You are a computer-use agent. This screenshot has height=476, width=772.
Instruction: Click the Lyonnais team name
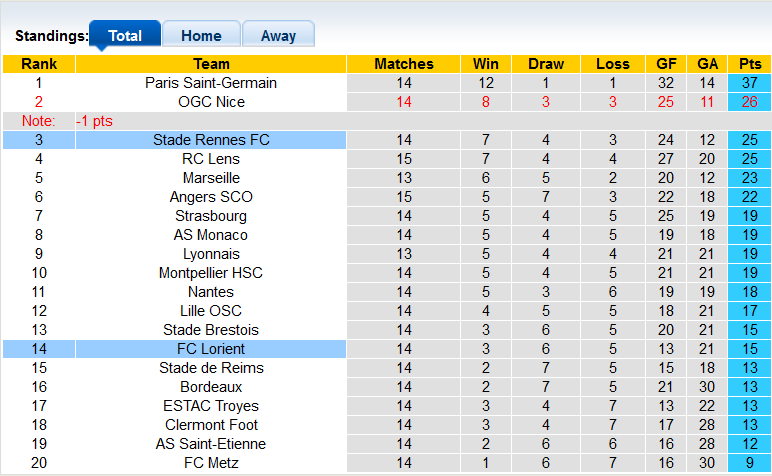click(211, 254)
